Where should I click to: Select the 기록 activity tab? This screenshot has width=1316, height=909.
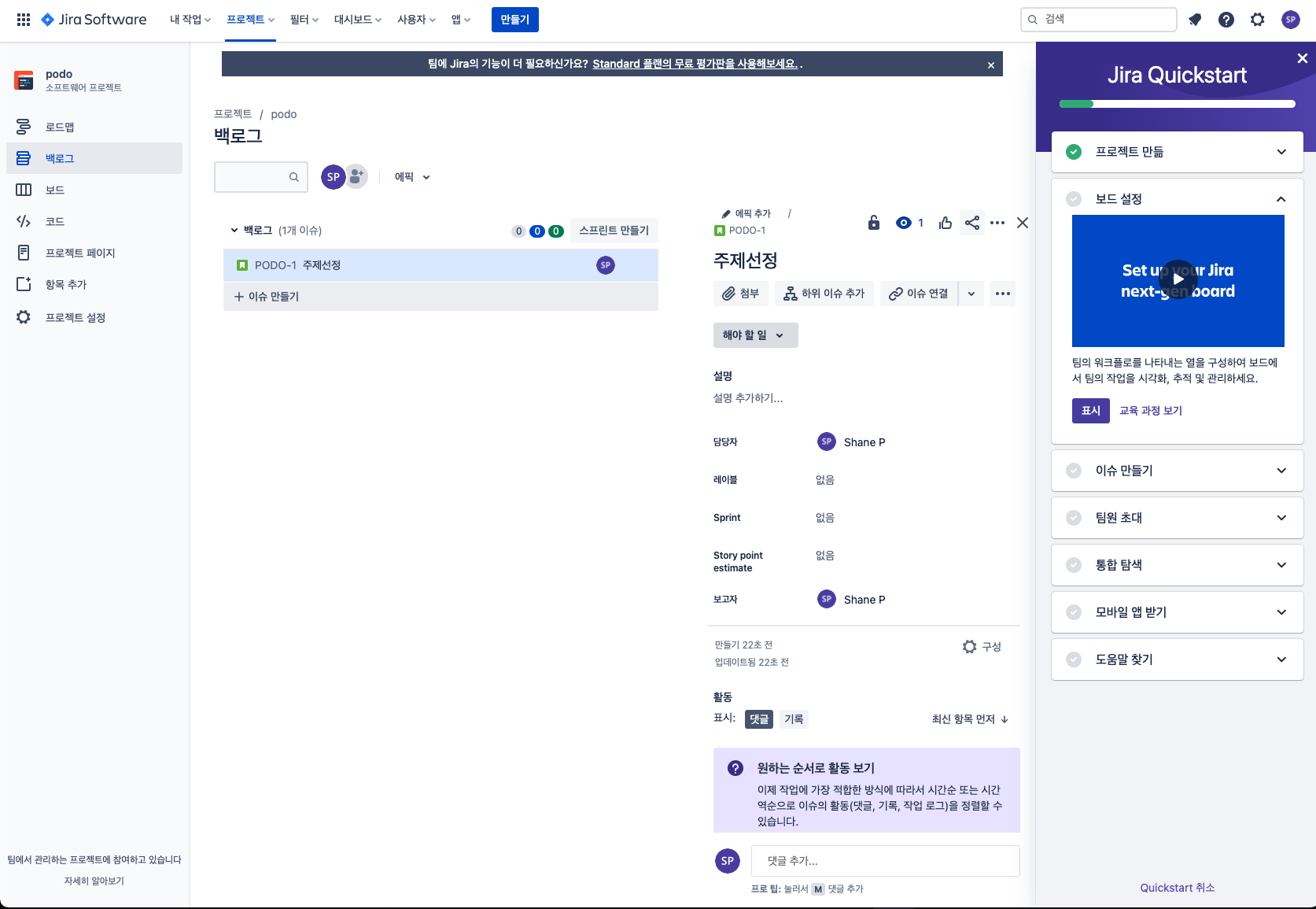tap(794, 719)
